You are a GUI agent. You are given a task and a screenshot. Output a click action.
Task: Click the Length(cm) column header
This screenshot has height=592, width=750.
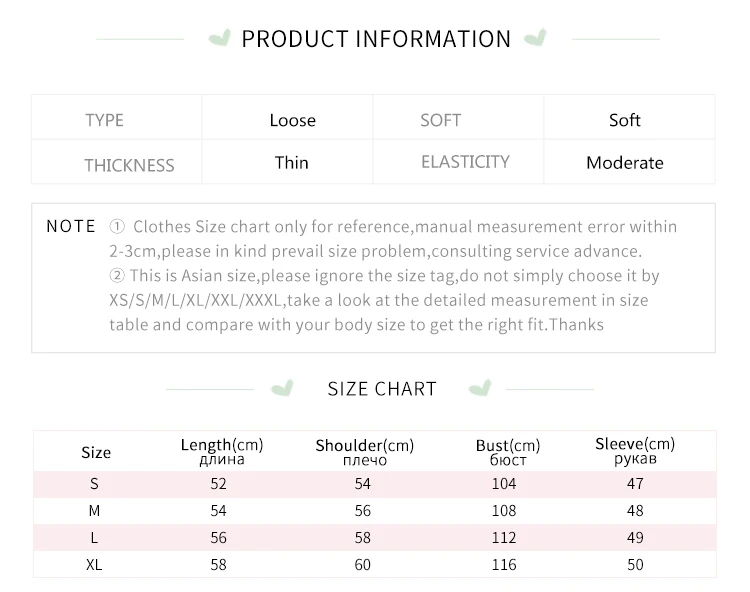click(x=221, y=451)
